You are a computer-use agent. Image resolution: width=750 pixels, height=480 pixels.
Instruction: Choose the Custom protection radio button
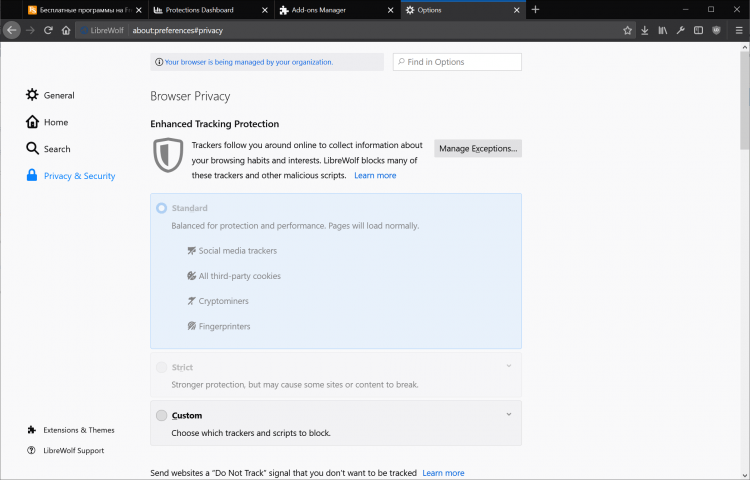[x=161, y=415]
